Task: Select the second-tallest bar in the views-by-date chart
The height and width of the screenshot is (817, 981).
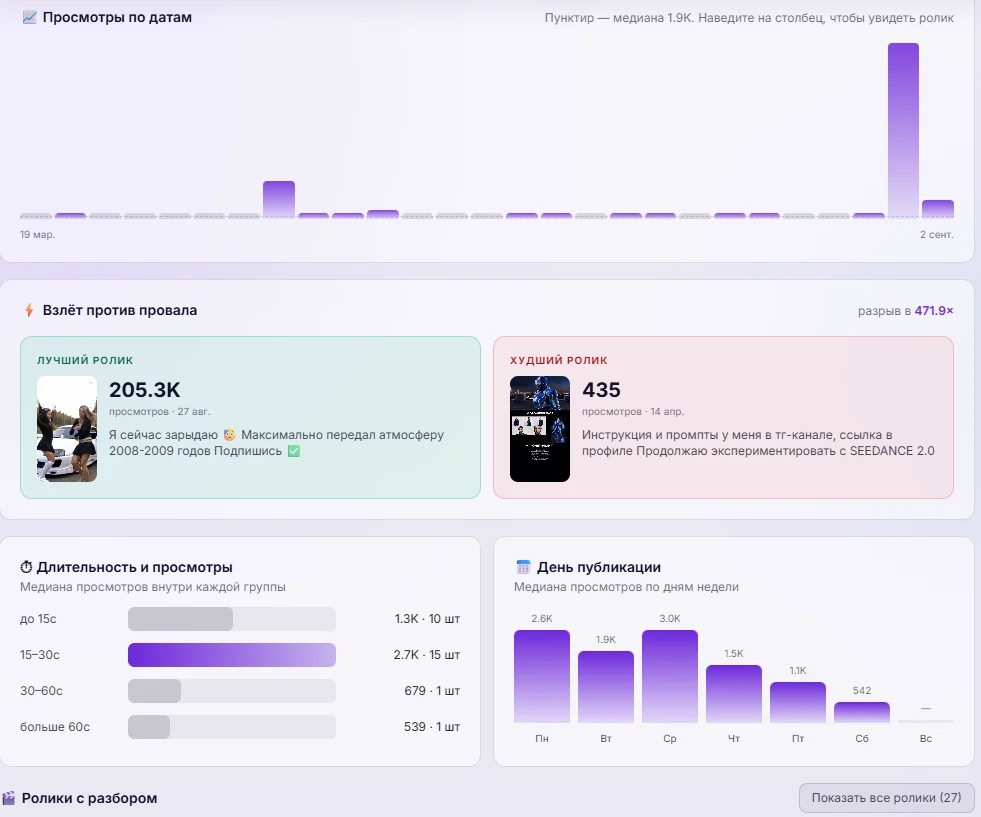Action: point(279,199)
